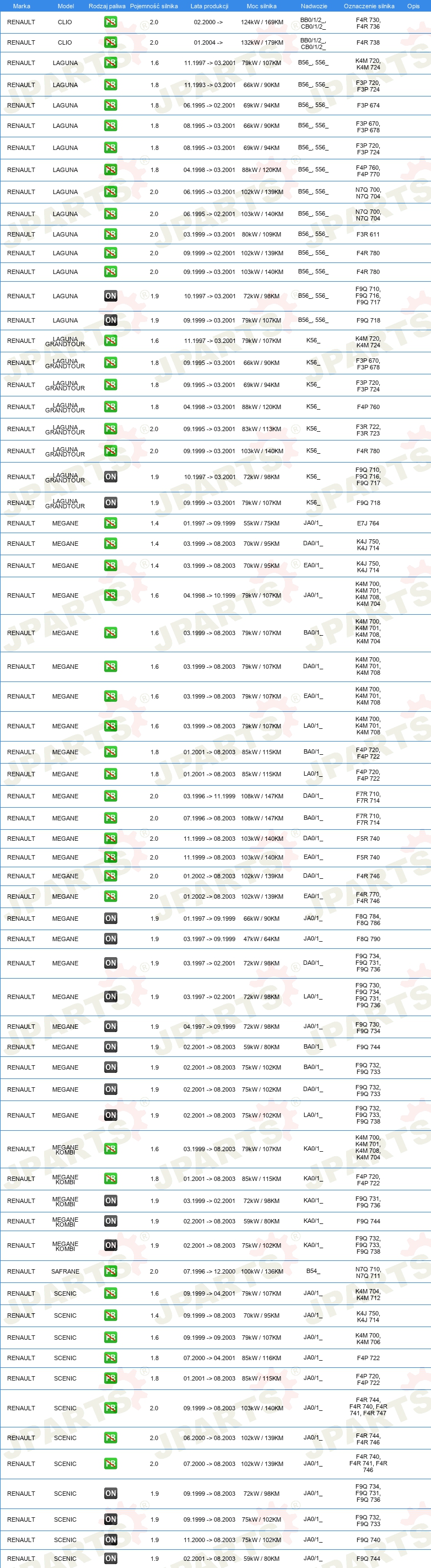Click the '83kW / 113KM' power cell
The image size is (431, 1568).
click(x=262, y=429)
